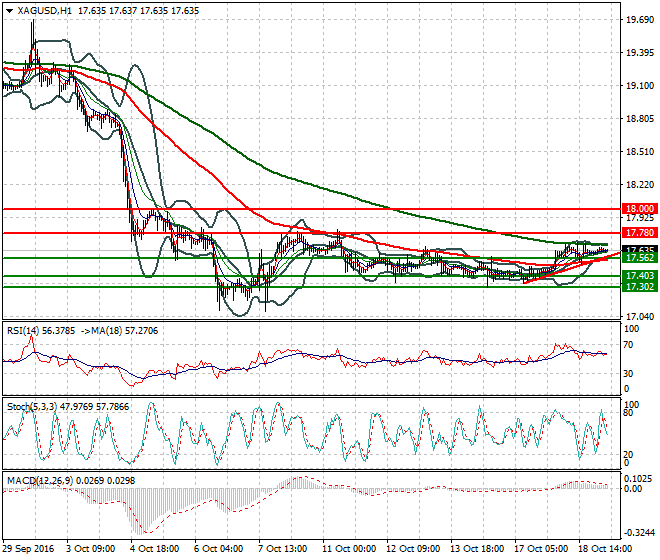Select the 7 Oct 13:00 time label
The image size is (660, 560).
pos(283,549)
